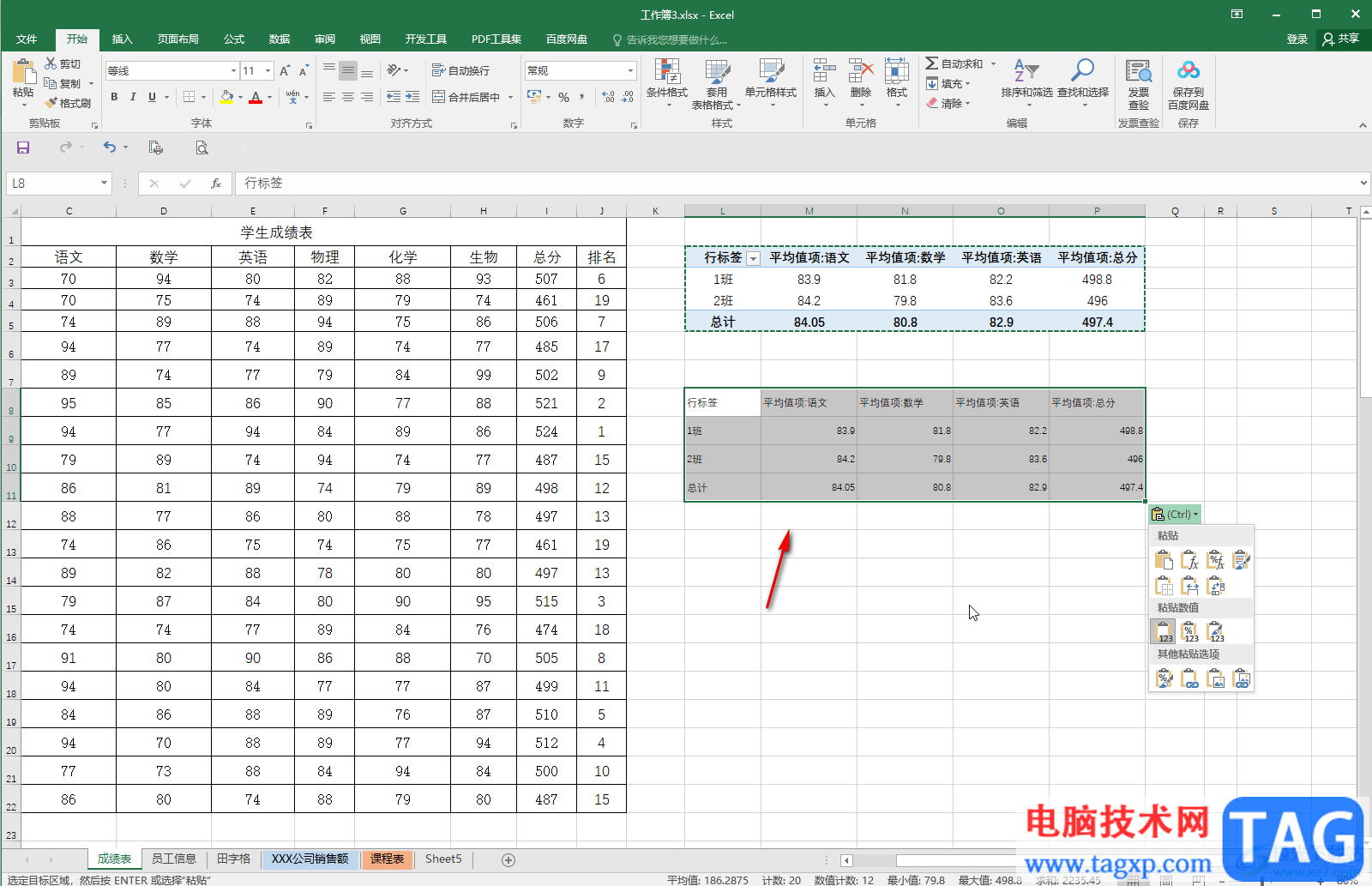1372x886 pixels.
Task: Toggle underline formatting
Action: pyautogui.click(x=152, y=97)
